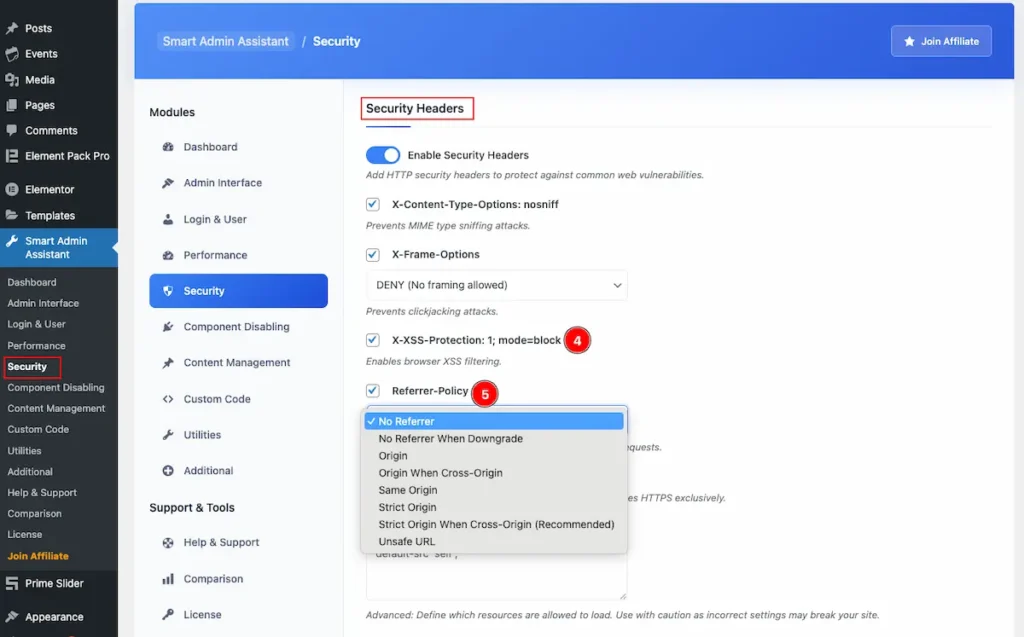Viewport: 1024px width, 637px height.
Task: Open the X-Frame-Options DENY dropdown
Action: coord(496,285)
